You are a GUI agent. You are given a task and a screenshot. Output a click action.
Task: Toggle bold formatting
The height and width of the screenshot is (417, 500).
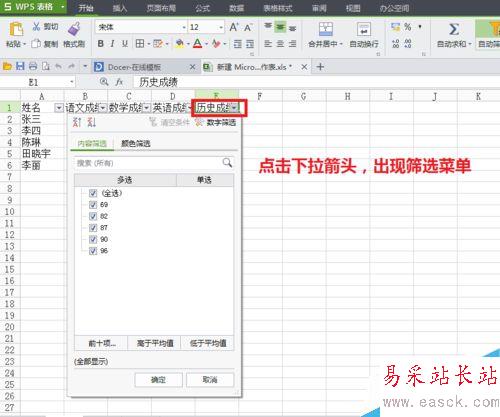pyautogui.click(x=101, y=44)
